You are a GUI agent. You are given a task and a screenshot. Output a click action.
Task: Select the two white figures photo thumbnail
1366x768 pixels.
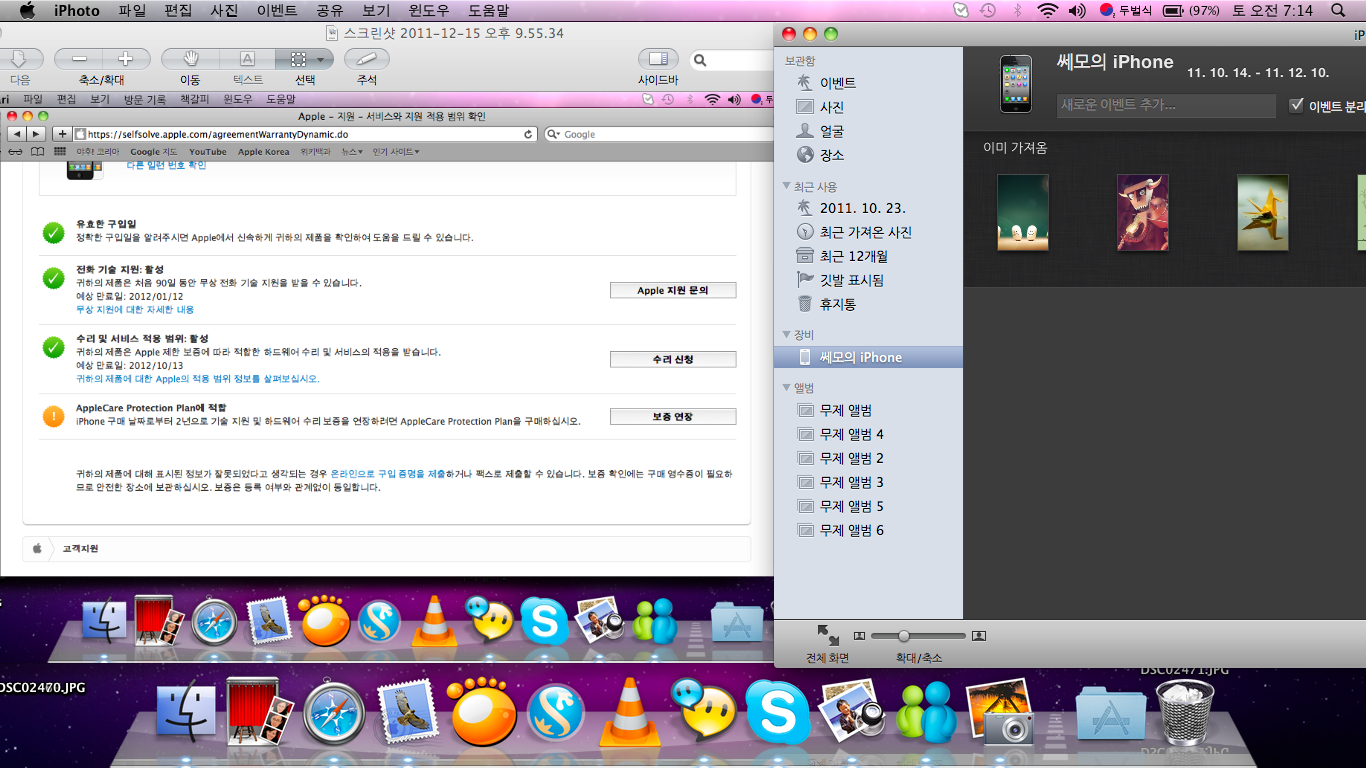(x=1023, y=212)
